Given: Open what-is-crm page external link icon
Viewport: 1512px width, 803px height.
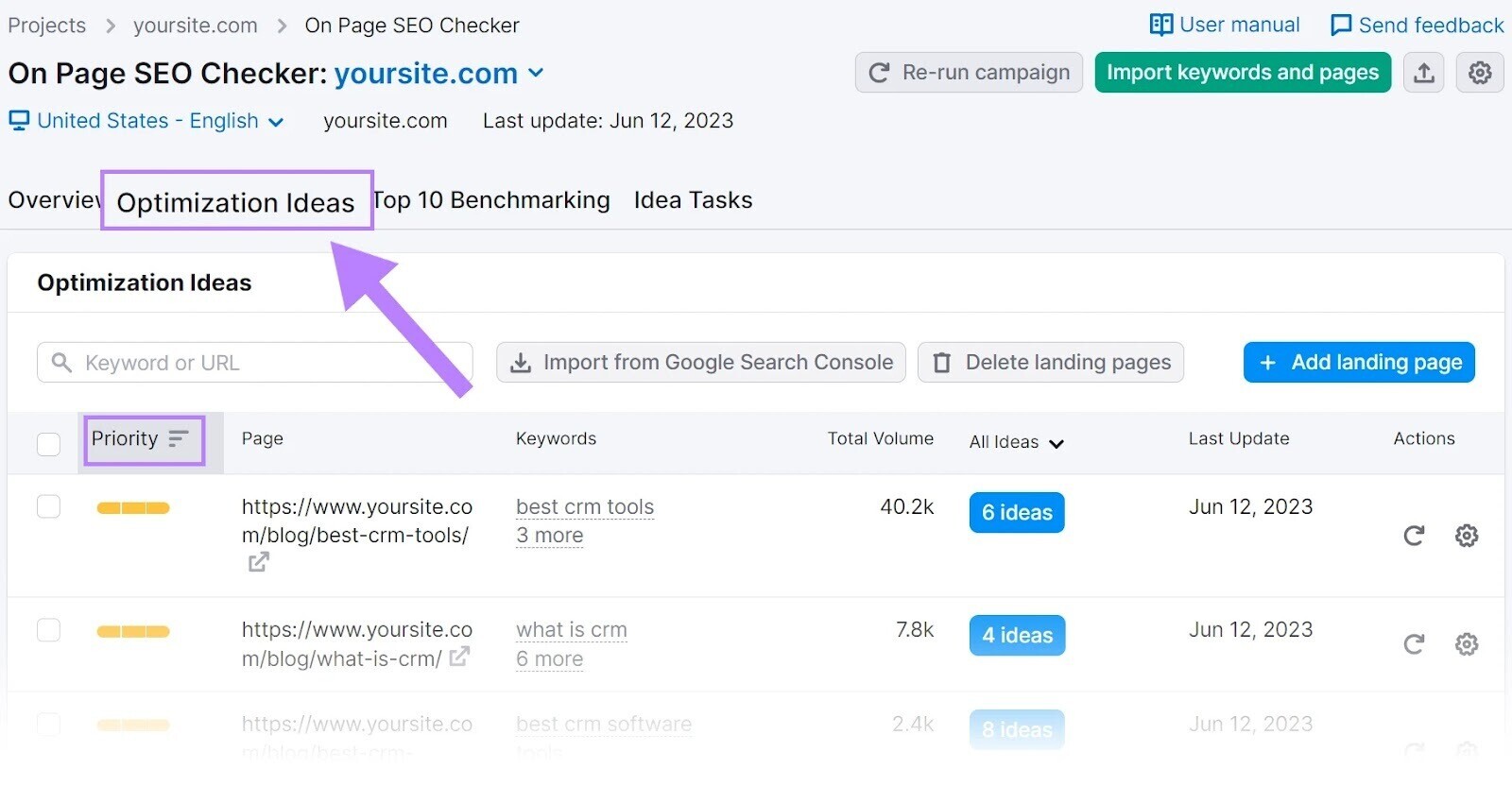Looking at the screenshot, I should (x=459, y=657).
